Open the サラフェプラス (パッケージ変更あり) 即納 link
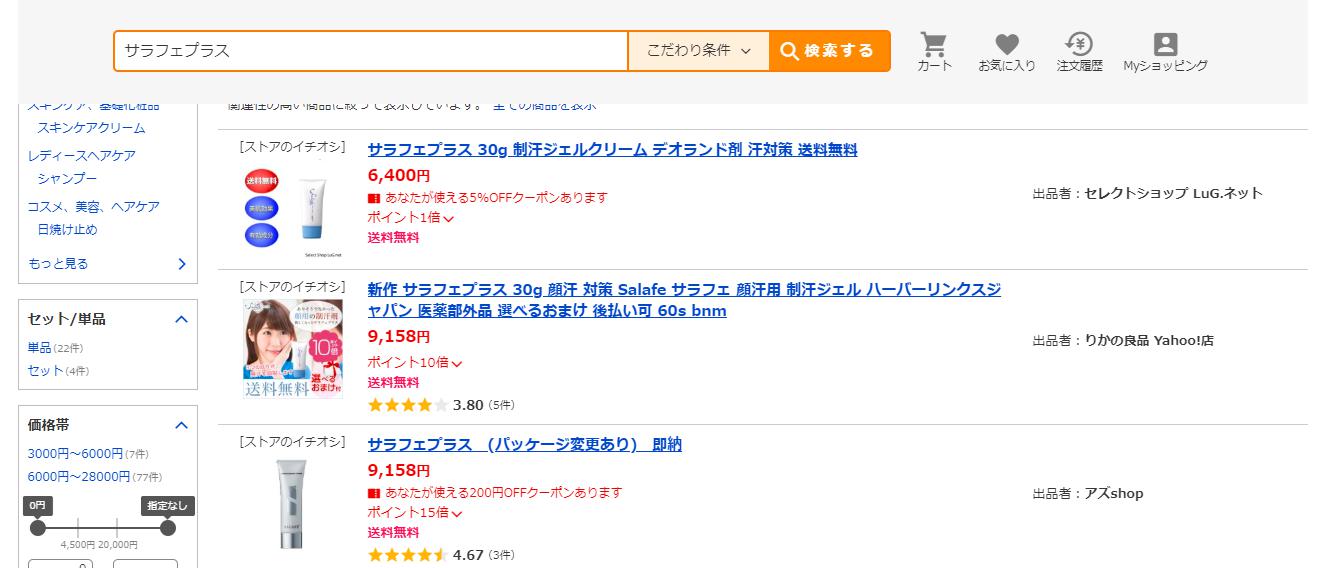 [524, 444]
